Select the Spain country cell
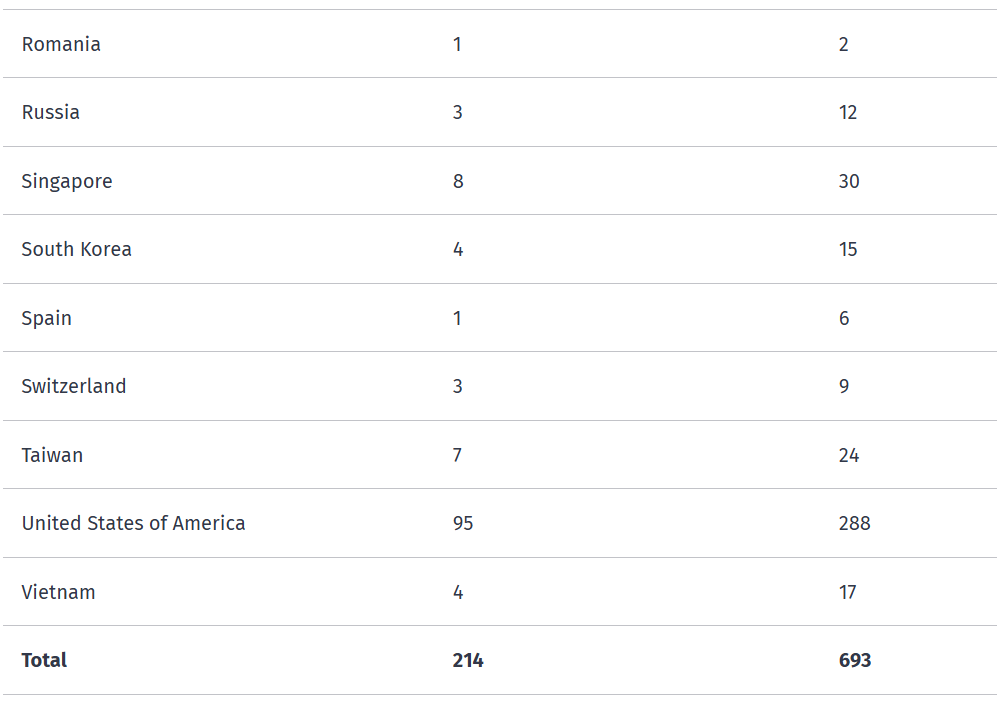 click(46, 318)
